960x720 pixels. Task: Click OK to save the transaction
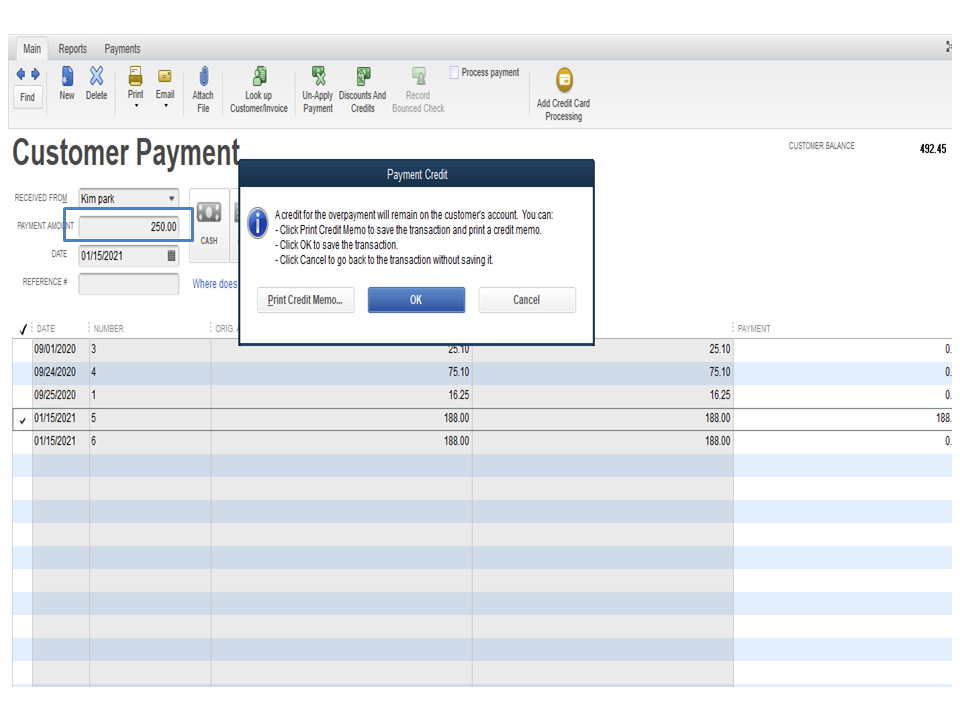point(416,299)
